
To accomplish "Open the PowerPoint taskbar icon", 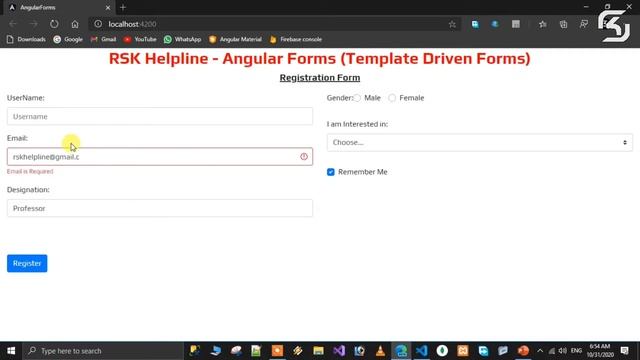I will pos(523,351).
